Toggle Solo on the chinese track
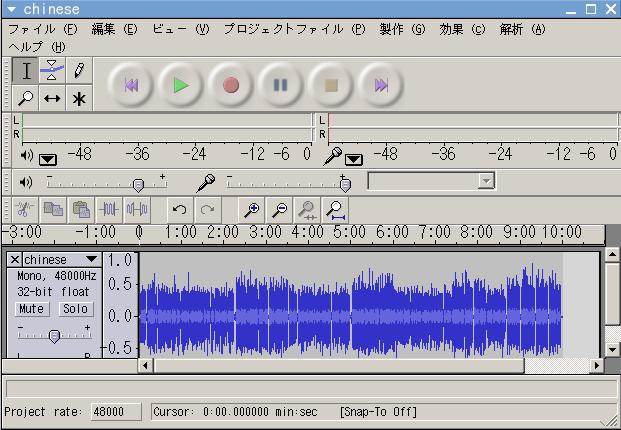The image size is (621, 430). 75,309
